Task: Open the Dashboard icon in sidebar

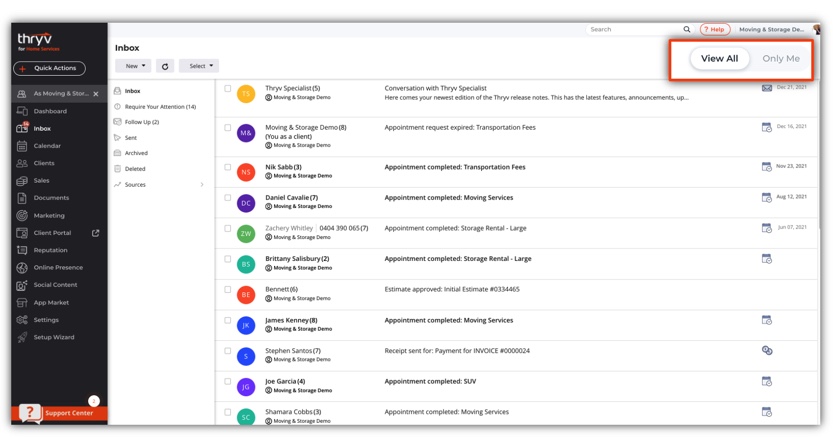Action: [x=22, y=111]
